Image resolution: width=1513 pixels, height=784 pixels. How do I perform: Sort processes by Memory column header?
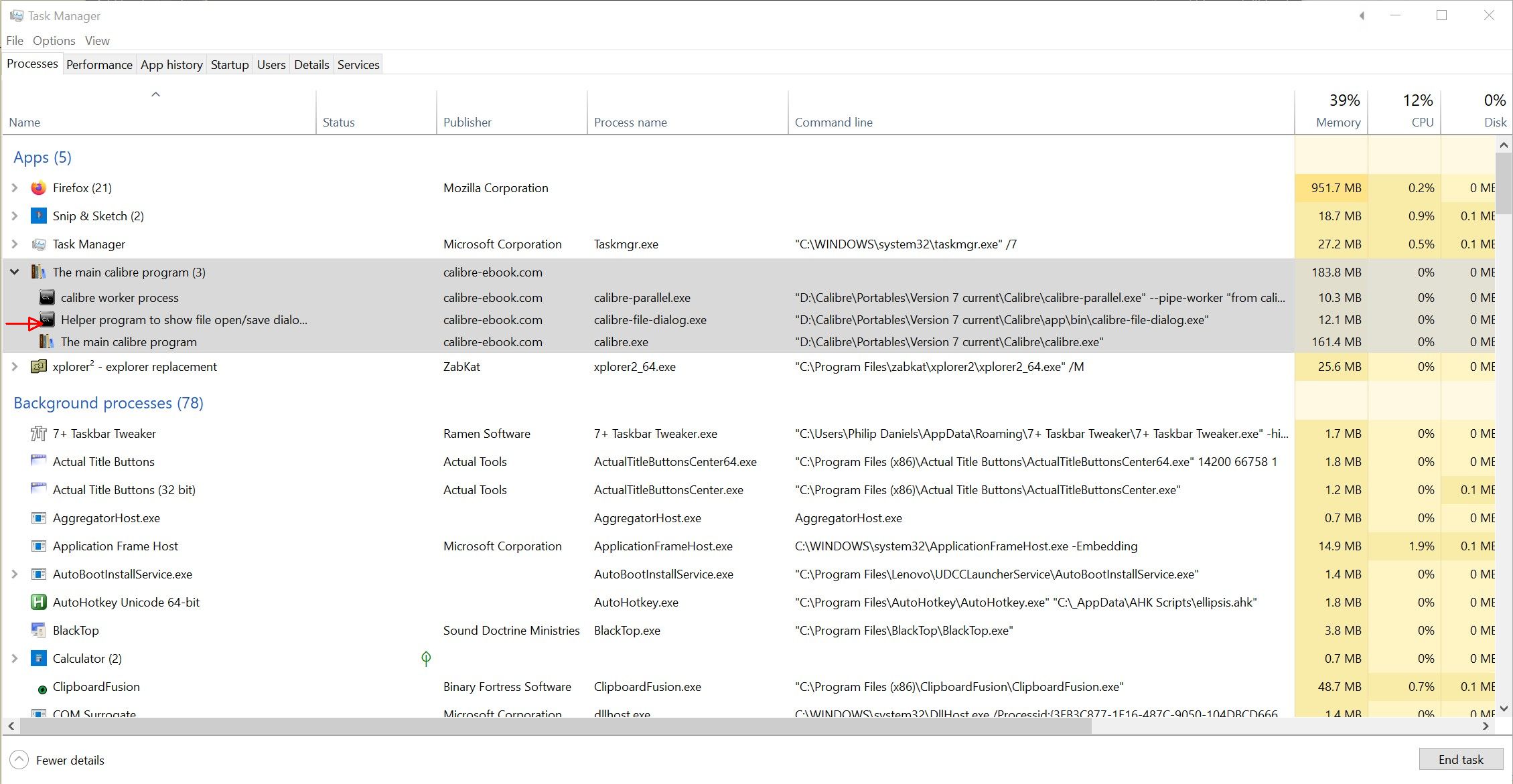tap(1338, 123)
